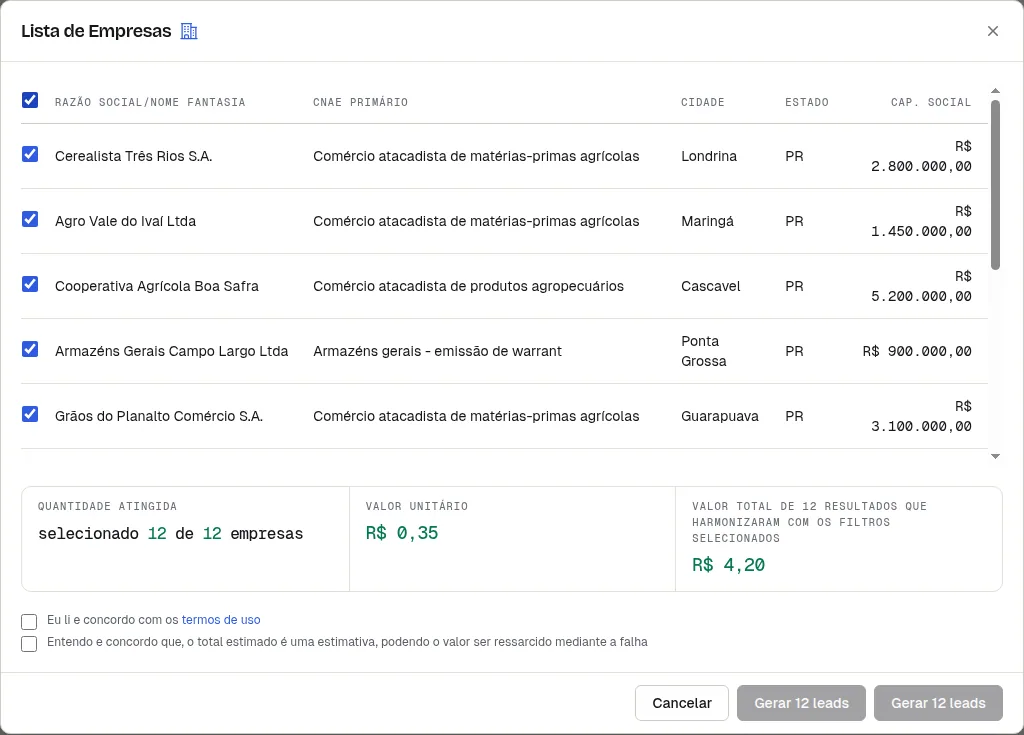Click Armazéns gerais - emissão de warrant cell
The width and height of the screenshot is (1024, 735).
[437, 351]
